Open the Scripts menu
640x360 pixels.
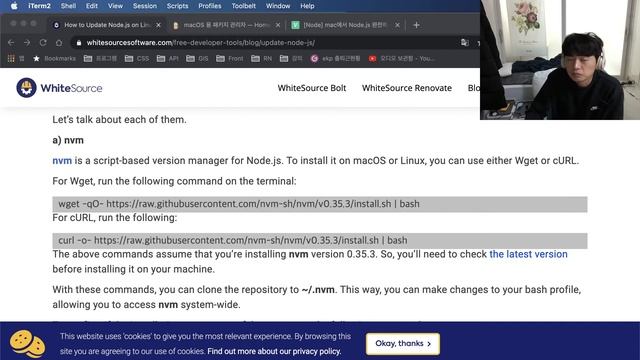(177, 6)
